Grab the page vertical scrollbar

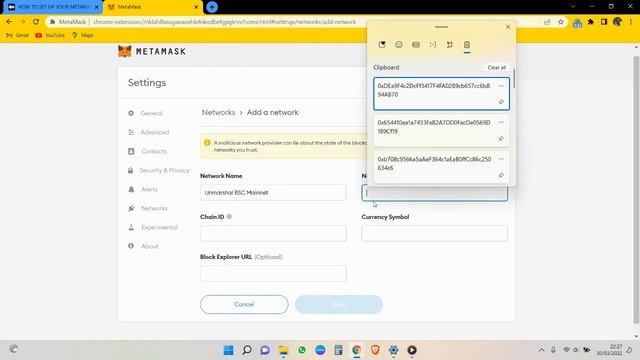pos(636,190)
